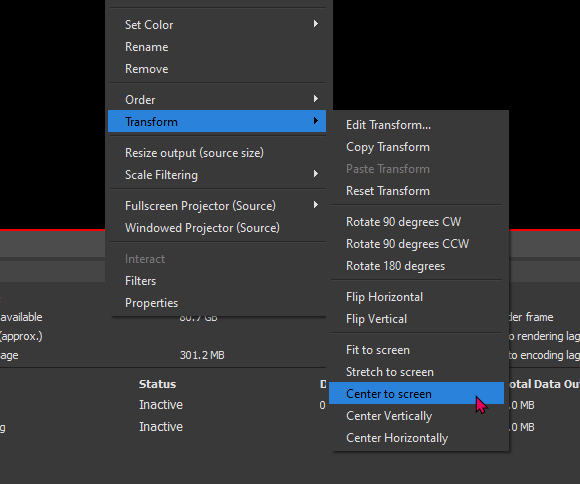Click Flip Vertical
580x484 pixels.
[x=417, y=319]
